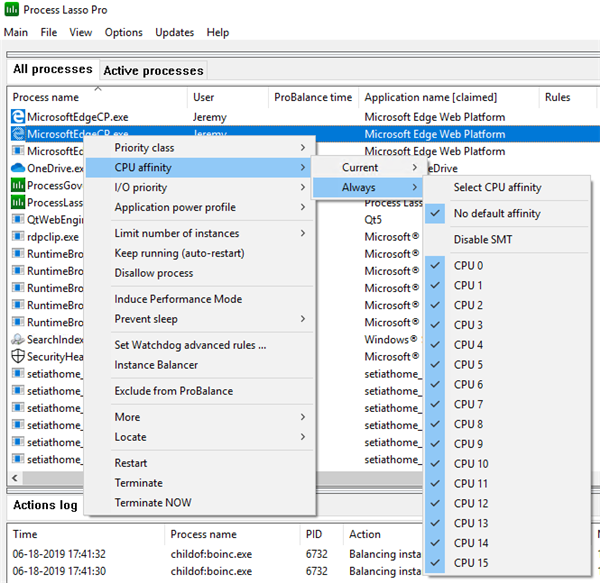Click the SecurityHealth shield icon
Image resolution: width=600 pixels, height=583 pixels.
18,356
